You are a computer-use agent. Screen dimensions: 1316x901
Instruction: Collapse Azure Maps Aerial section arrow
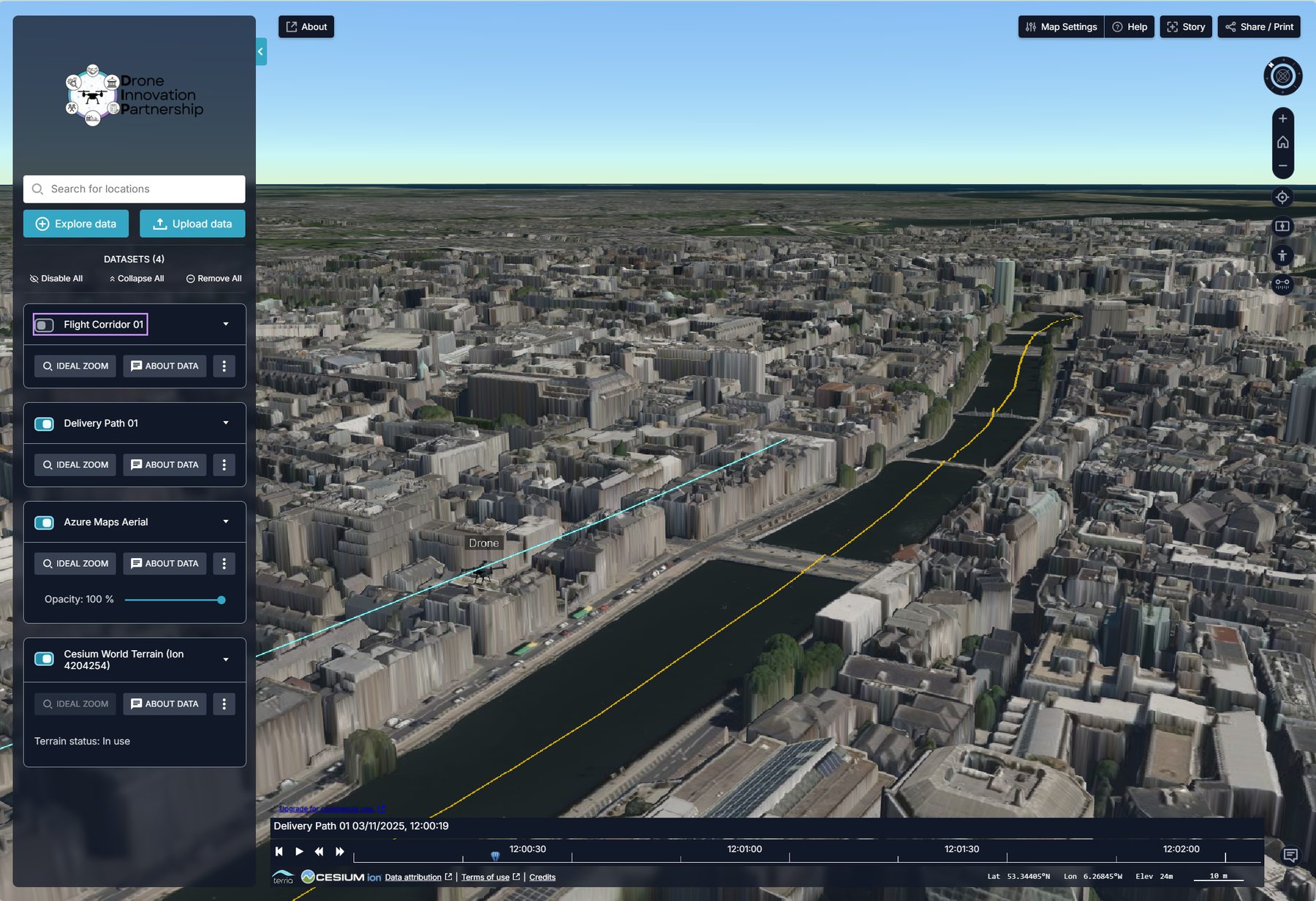pos(226,521)
